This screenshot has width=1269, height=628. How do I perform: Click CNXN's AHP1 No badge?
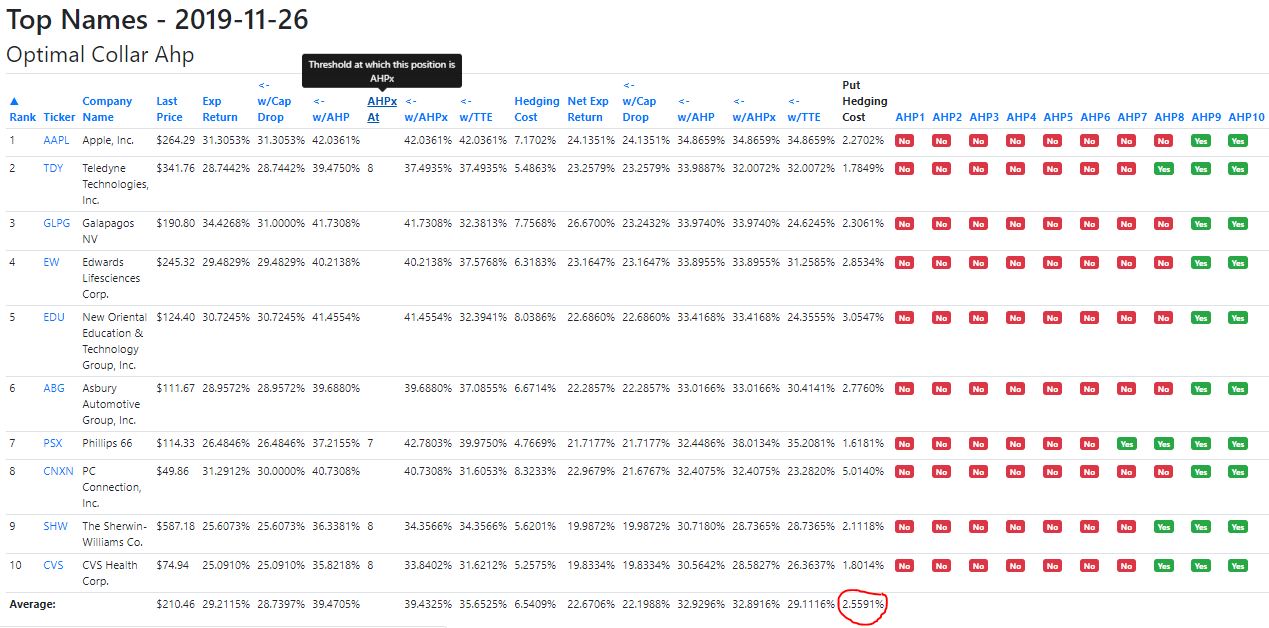click(x=905, y=472)
